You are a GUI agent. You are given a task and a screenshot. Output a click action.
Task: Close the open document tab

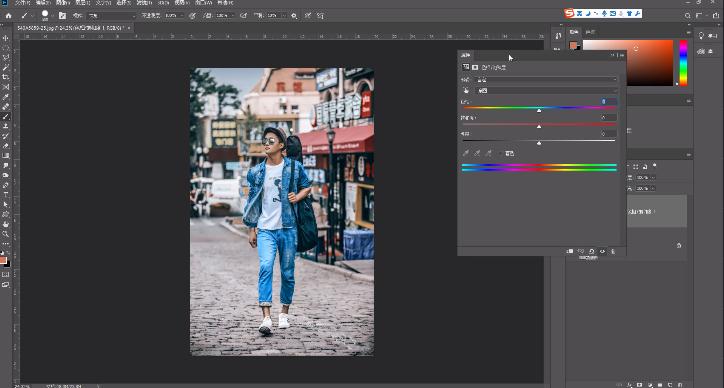(129, 28)
